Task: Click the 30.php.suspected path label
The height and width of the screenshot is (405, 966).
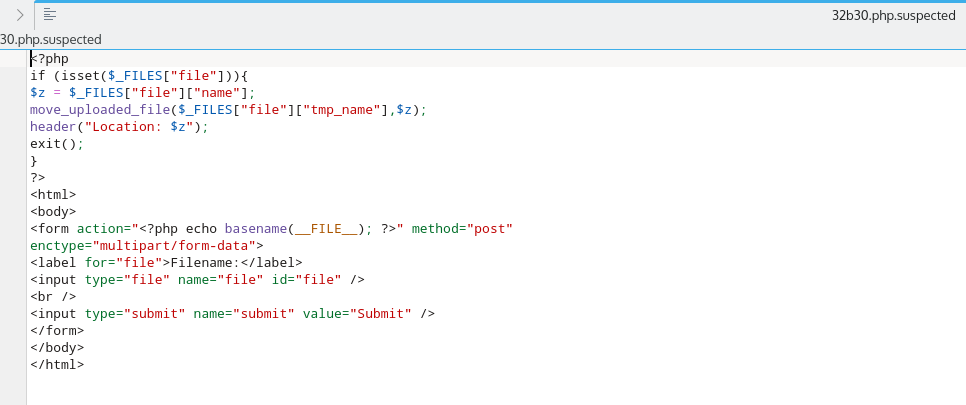Action: click(x=51, y=39)
